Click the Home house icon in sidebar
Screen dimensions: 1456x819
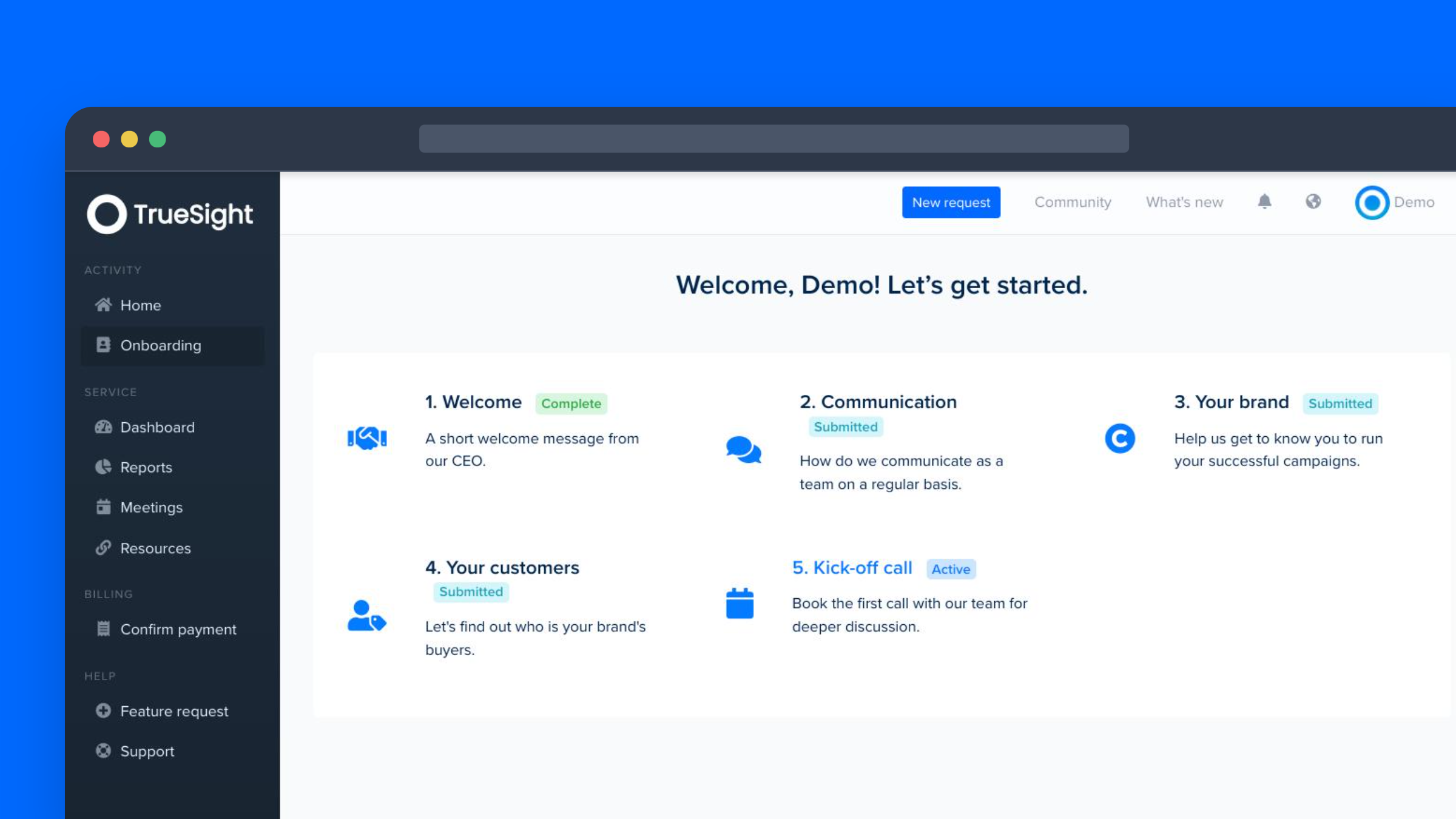pyautogui.click(x=103, y=305)
